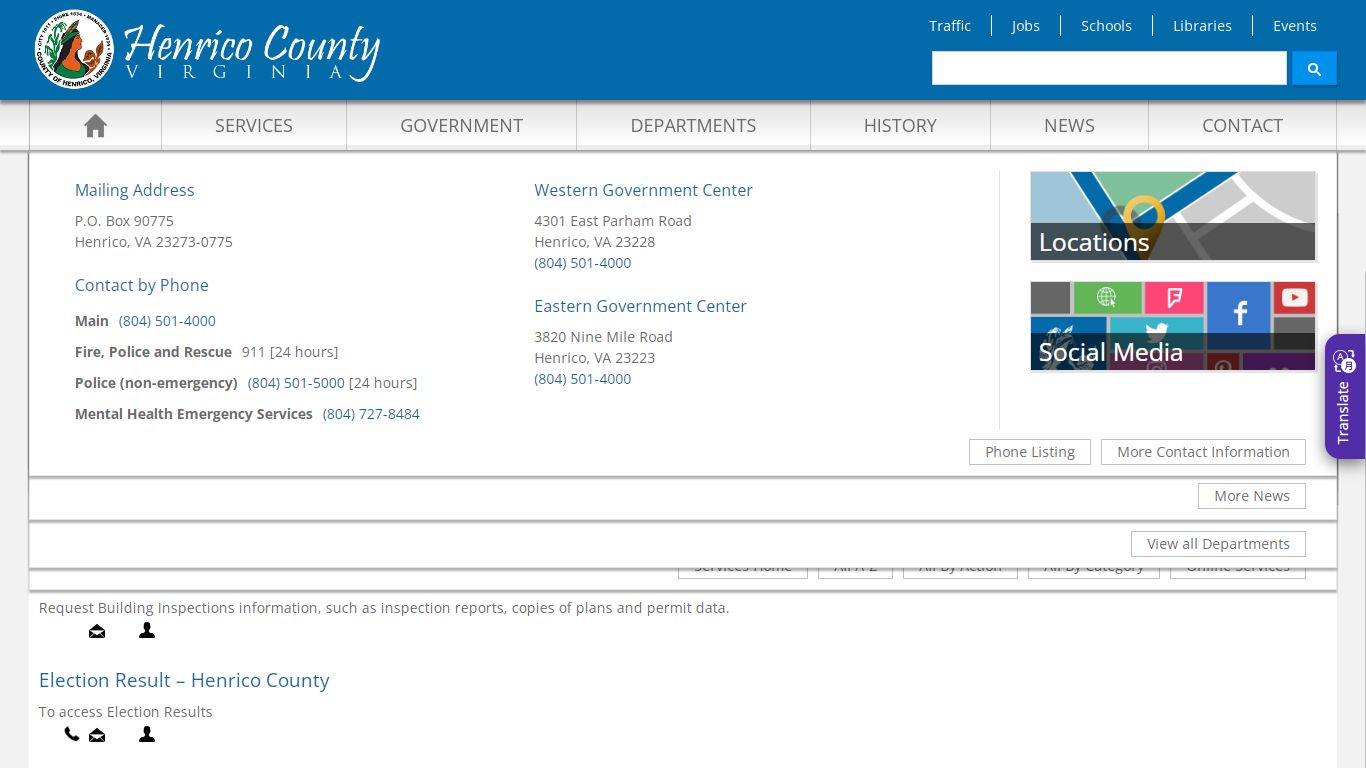The width and height of the screenshot is (1366, 768).
Task: Click Eastern Government Center phone number
Action: click(x=583, y=379)
